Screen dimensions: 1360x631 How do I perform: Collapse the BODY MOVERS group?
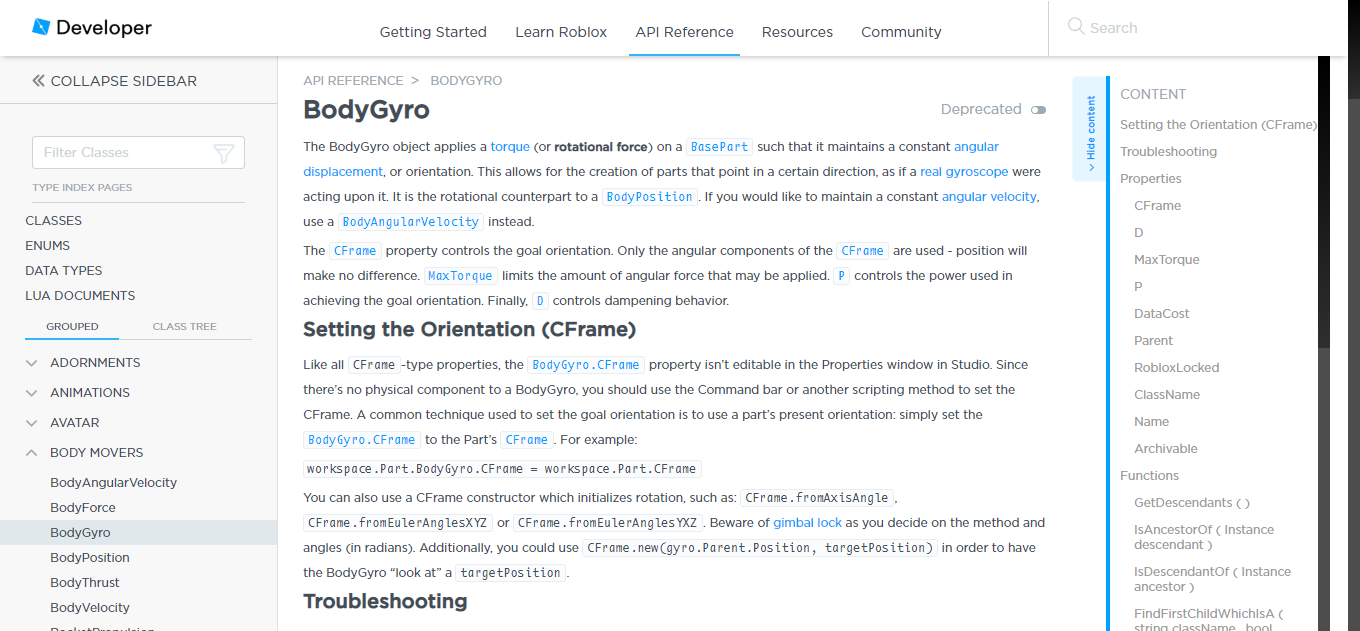[32, 453]
